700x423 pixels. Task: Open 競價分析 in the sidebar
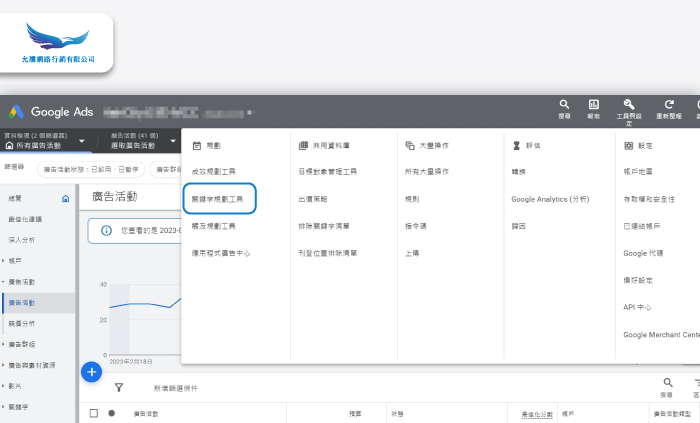click(x=22, y=323)
